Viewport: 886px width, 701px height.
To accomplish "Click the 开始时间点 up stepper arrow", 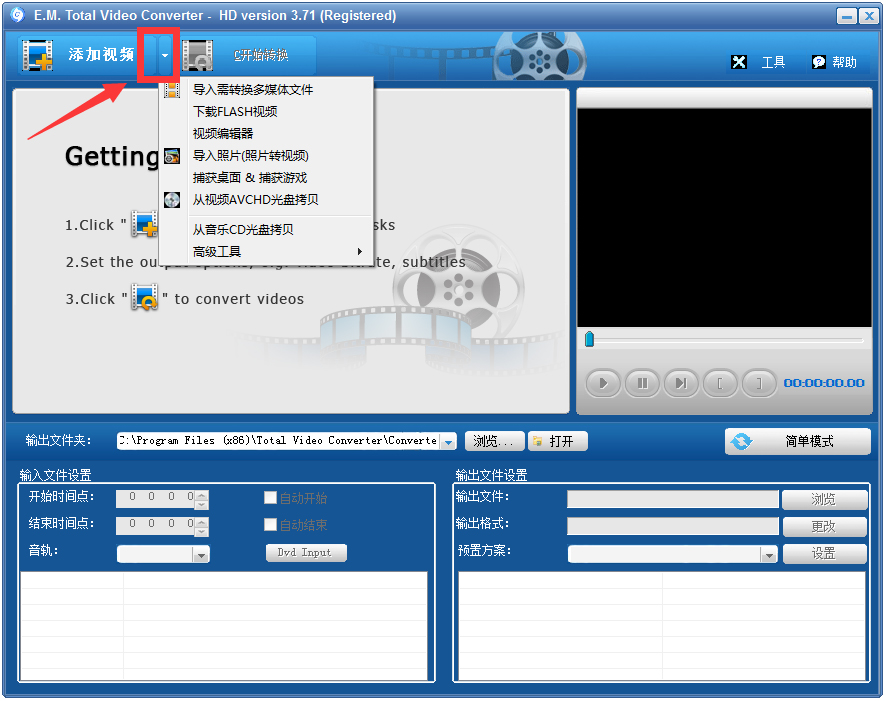I will pos(200,494).
